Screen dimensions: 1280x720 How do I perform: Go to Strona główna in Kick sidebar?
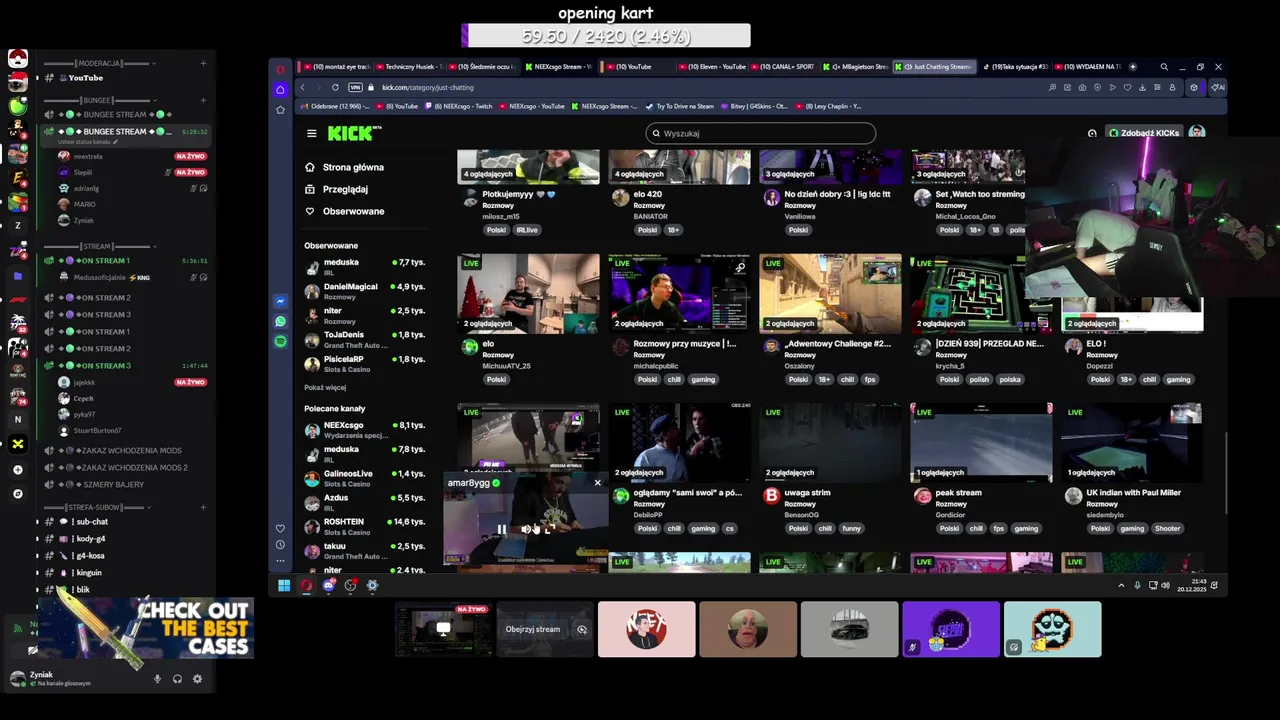pyautogui.click(x=344, y=167)
